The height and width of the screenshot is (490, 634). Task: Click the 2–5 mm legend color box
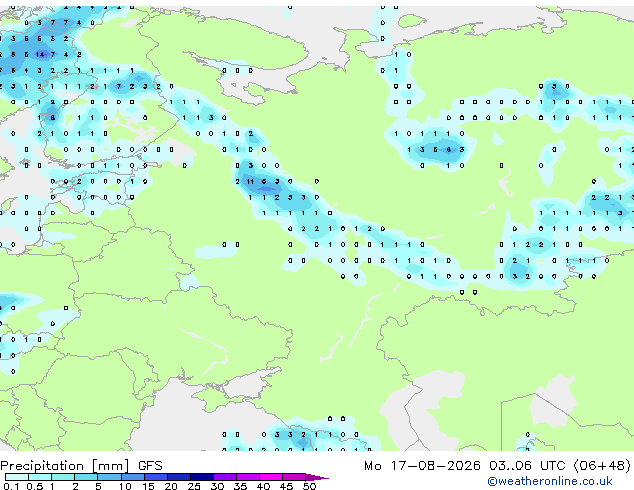pos(86,477)
